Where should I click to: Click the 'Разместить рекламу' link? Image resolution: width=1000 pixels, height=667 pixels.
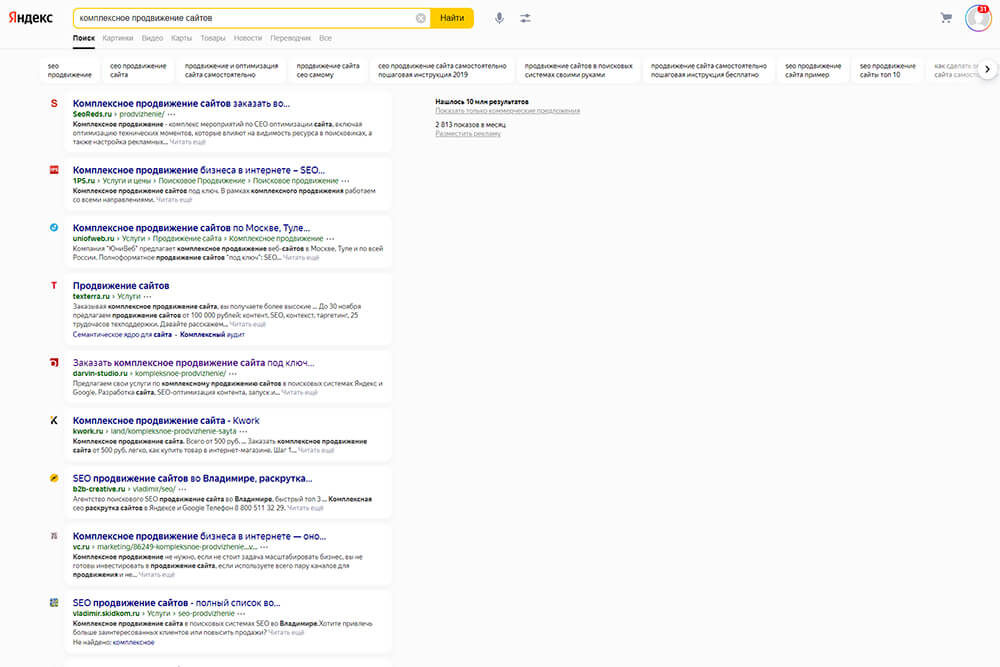[468, 134]
